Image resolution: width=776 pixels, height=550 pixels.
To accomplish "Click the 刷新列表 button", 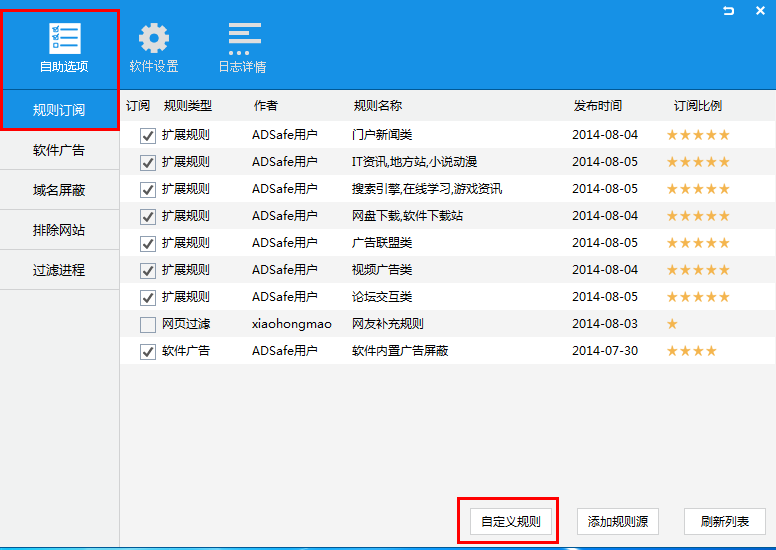I will coord(725,521).
